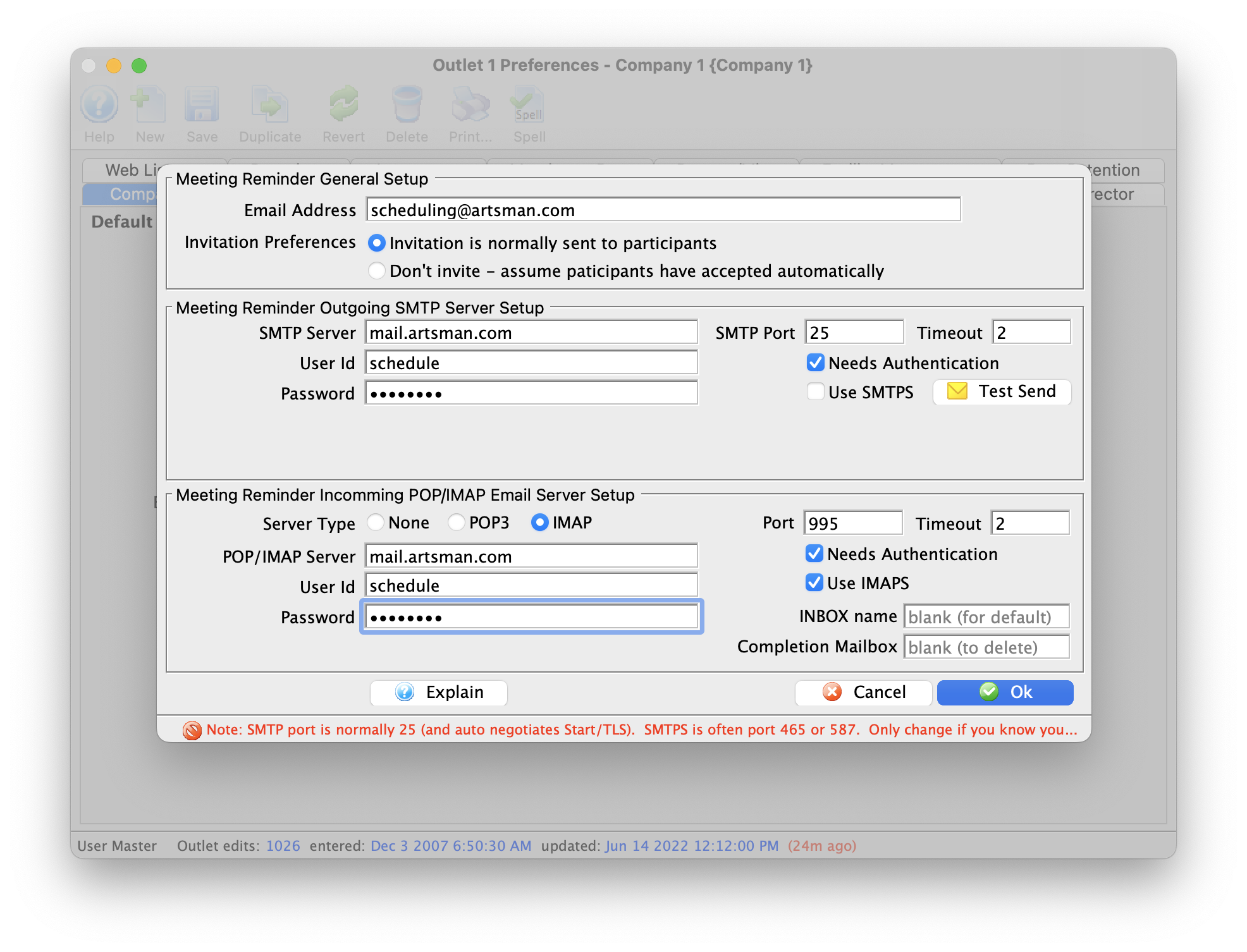
Task: Select IMAP as server type
Action: click(x=539, y=522)
